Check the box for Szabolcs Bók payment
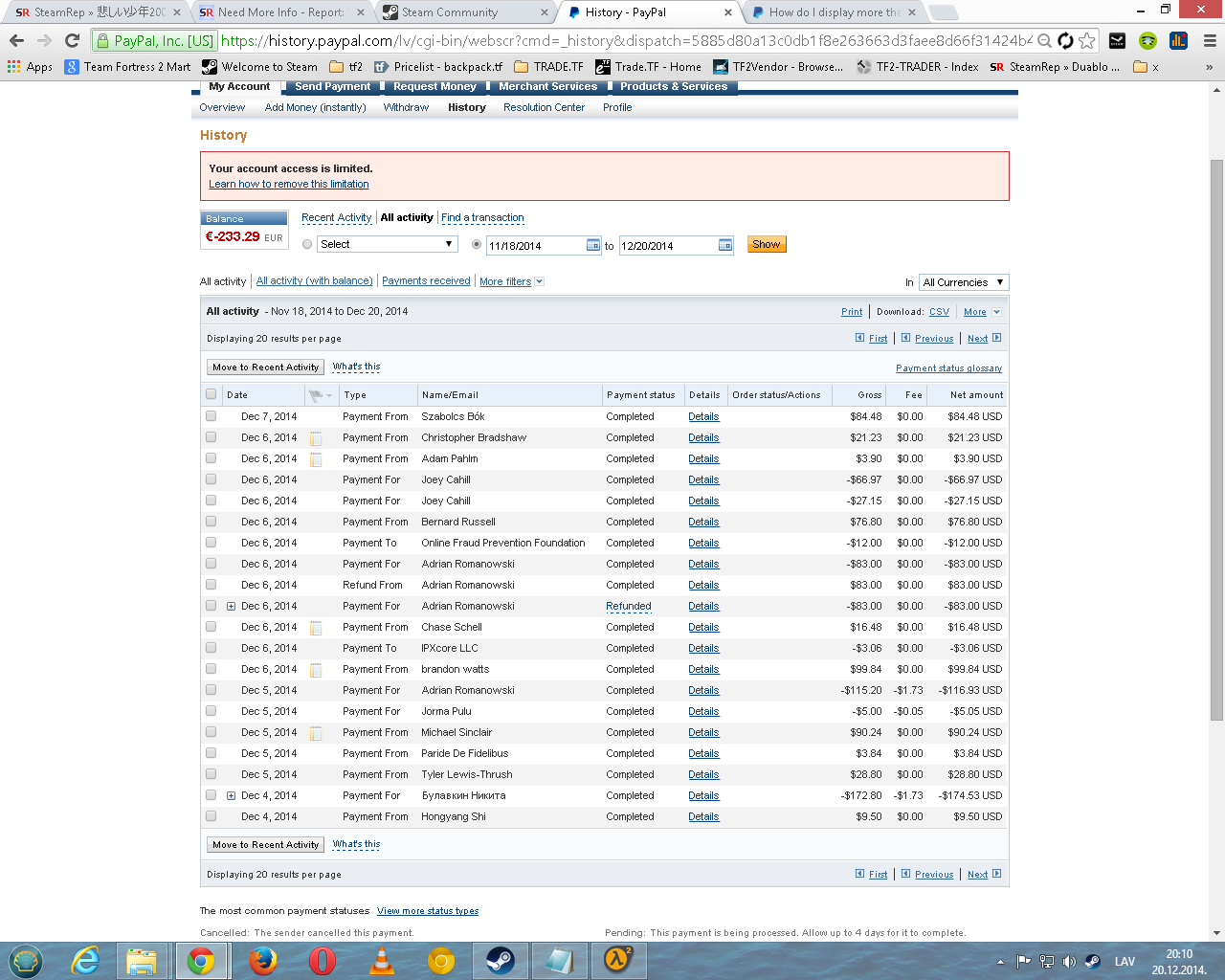 [211, 416]
